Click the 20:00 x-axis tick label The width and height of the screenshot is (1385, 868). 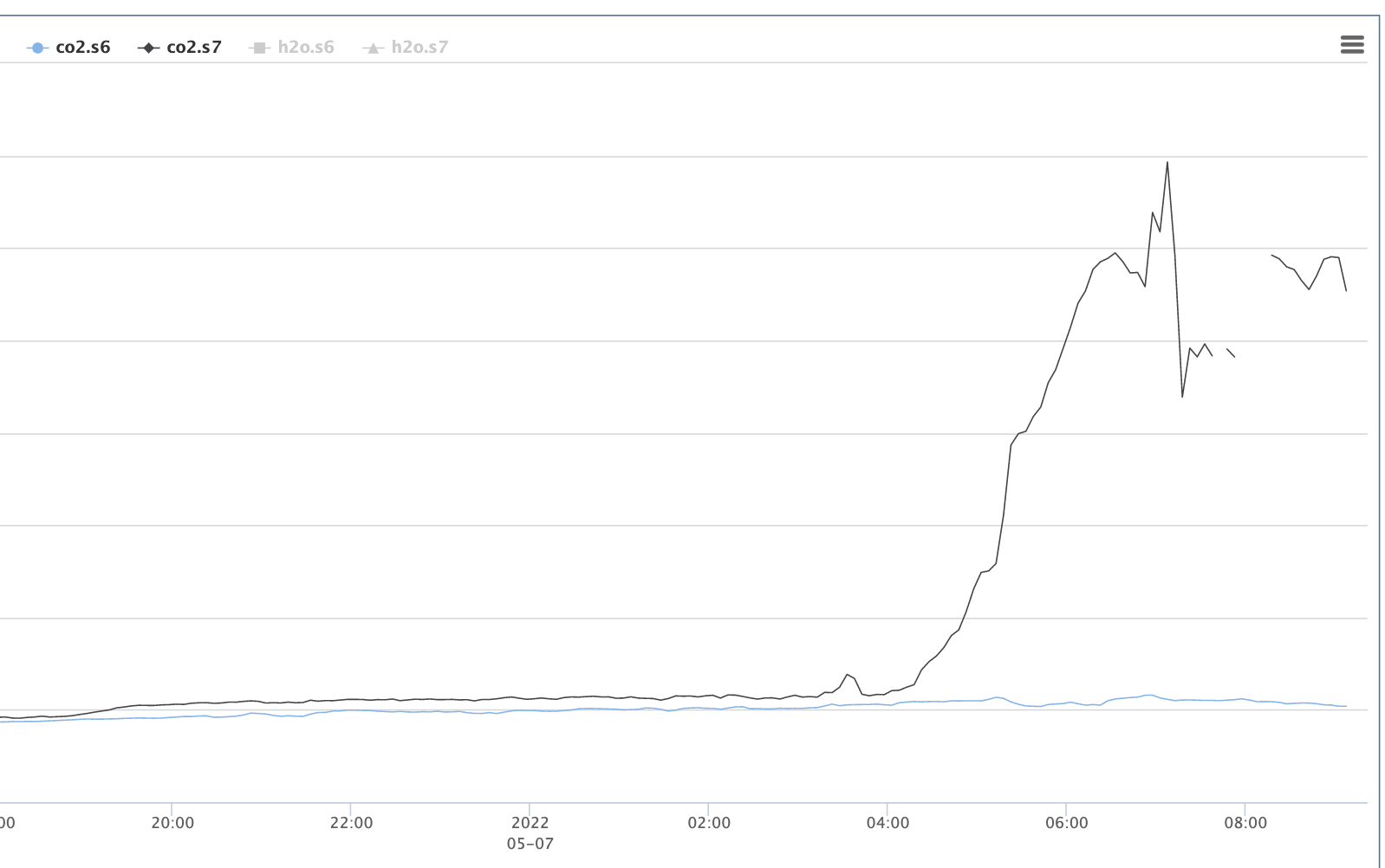[x=172, y=823]
